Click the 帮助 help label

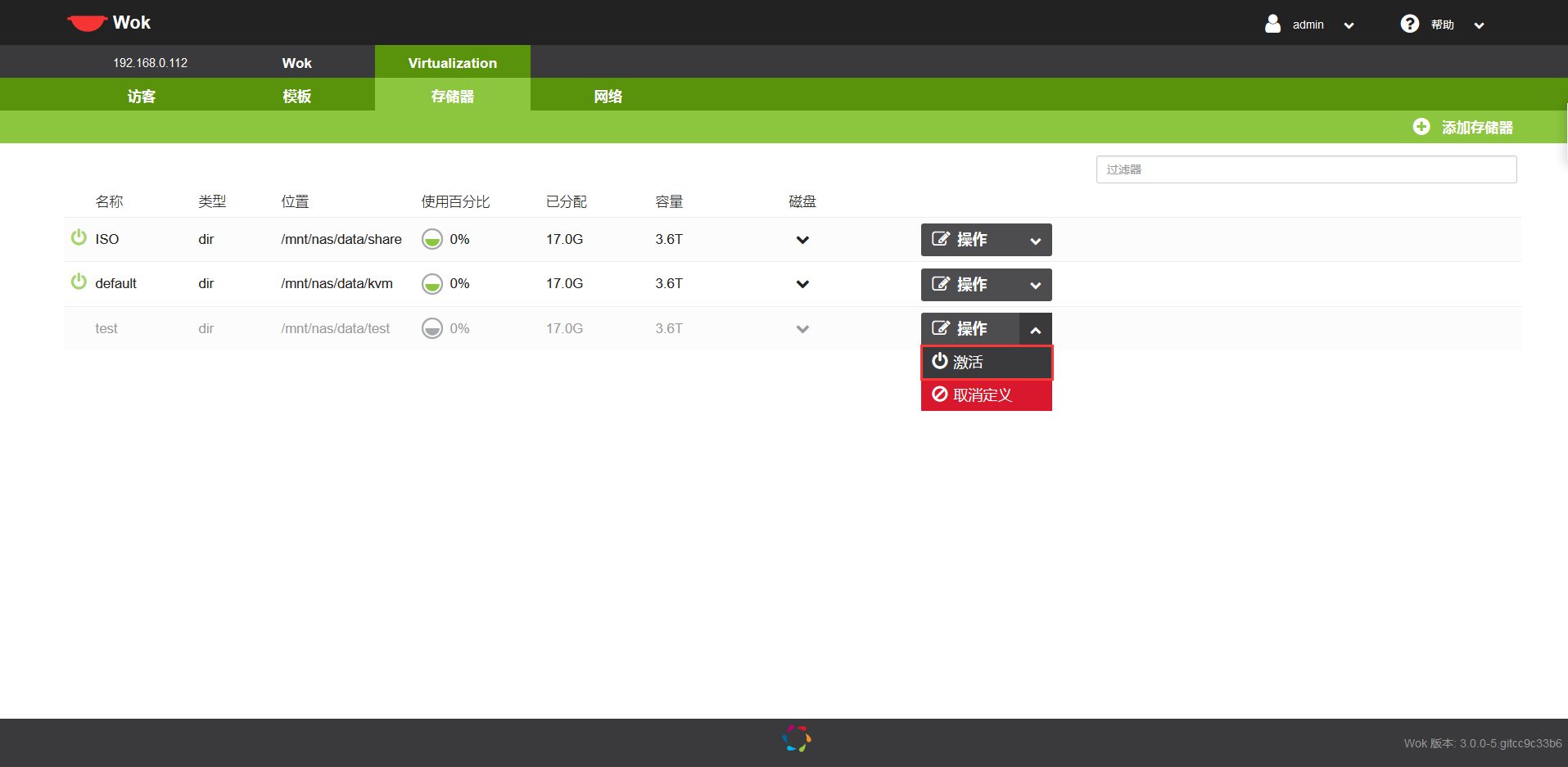tap(1442, 25)
